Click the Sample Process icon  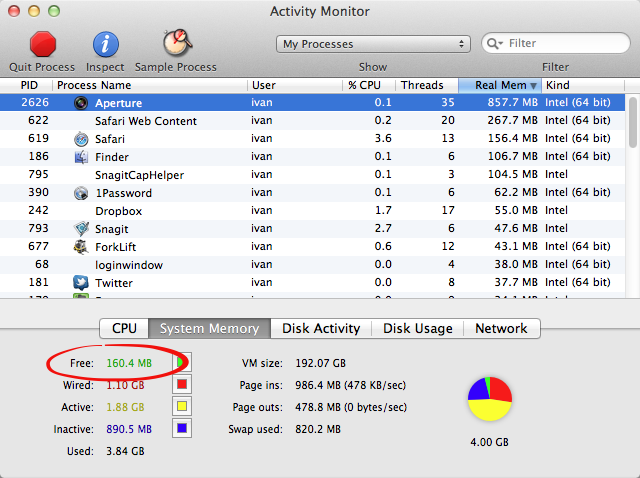pyautogui.click(x=177, y=43)
